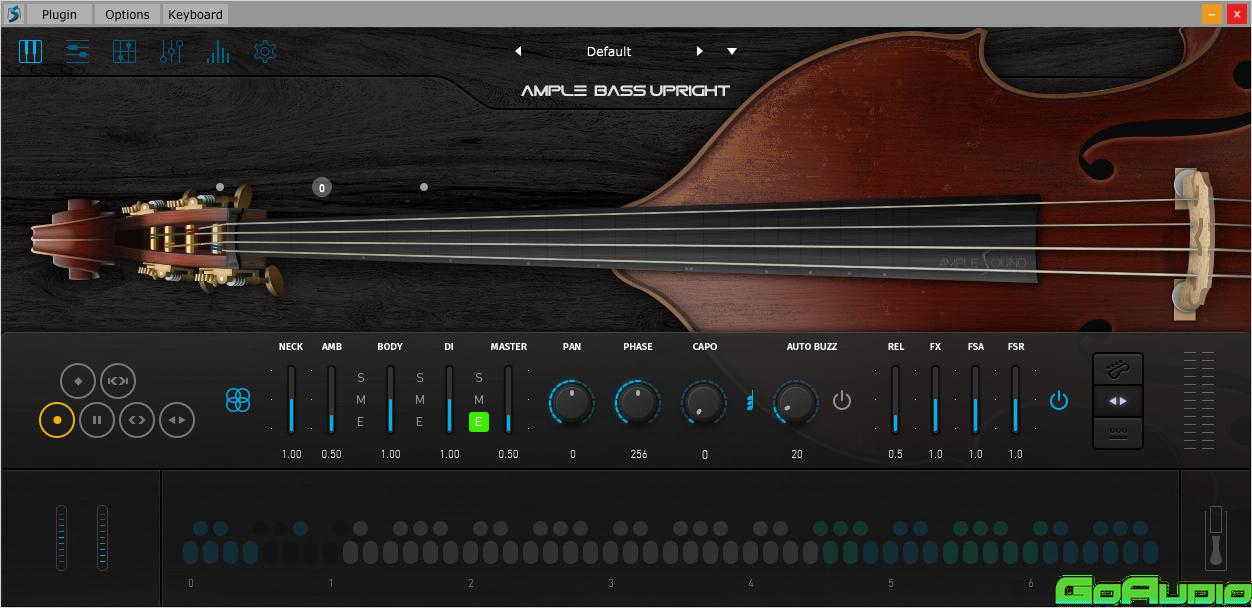Click the NECK value 1.00
This screenshot has width=1252, height=608.
tap(291, 454)
